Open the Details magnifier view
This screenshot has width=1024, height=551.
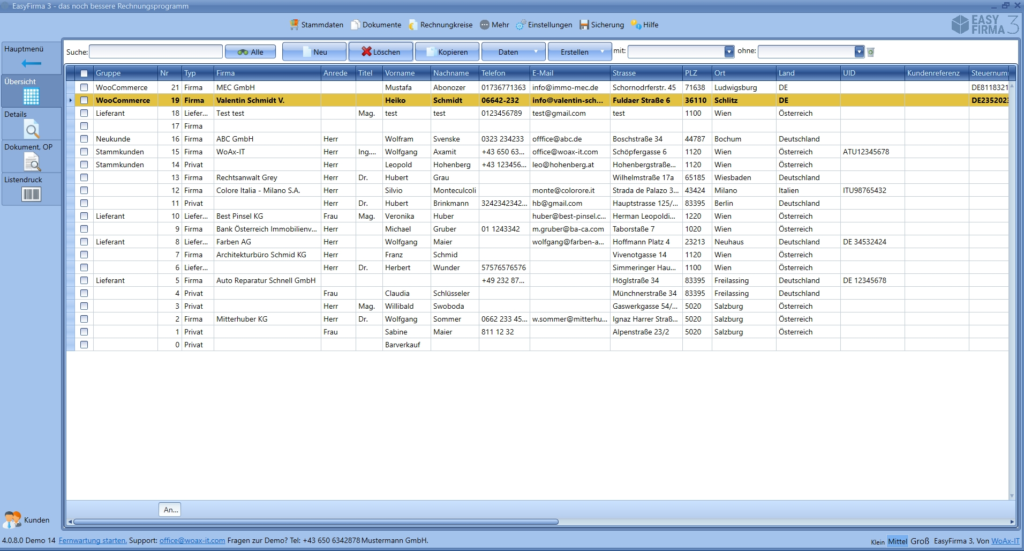tap(30, 126)
